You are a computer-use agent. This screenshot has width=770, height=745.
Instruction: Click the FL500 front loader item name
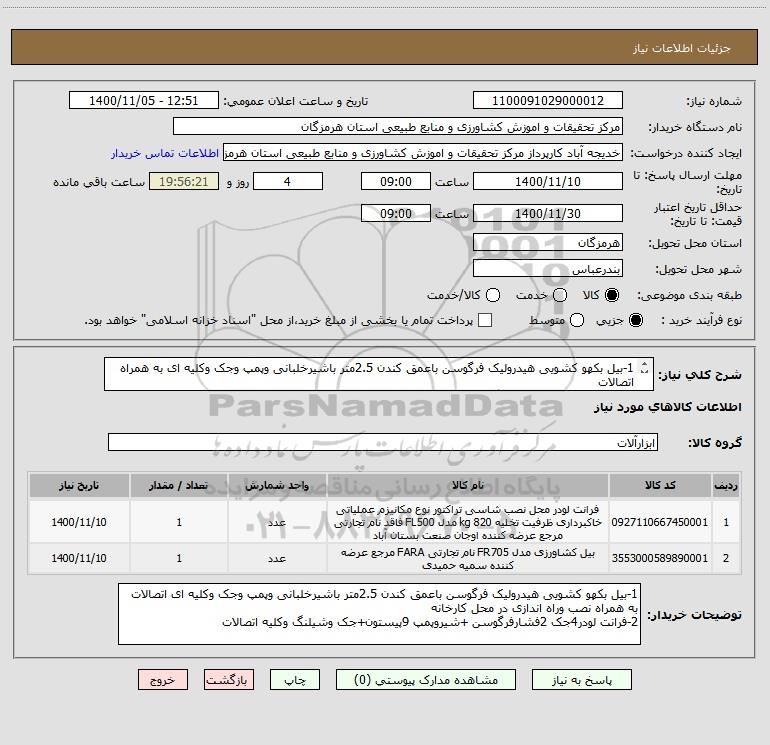(x=468, y=522)
